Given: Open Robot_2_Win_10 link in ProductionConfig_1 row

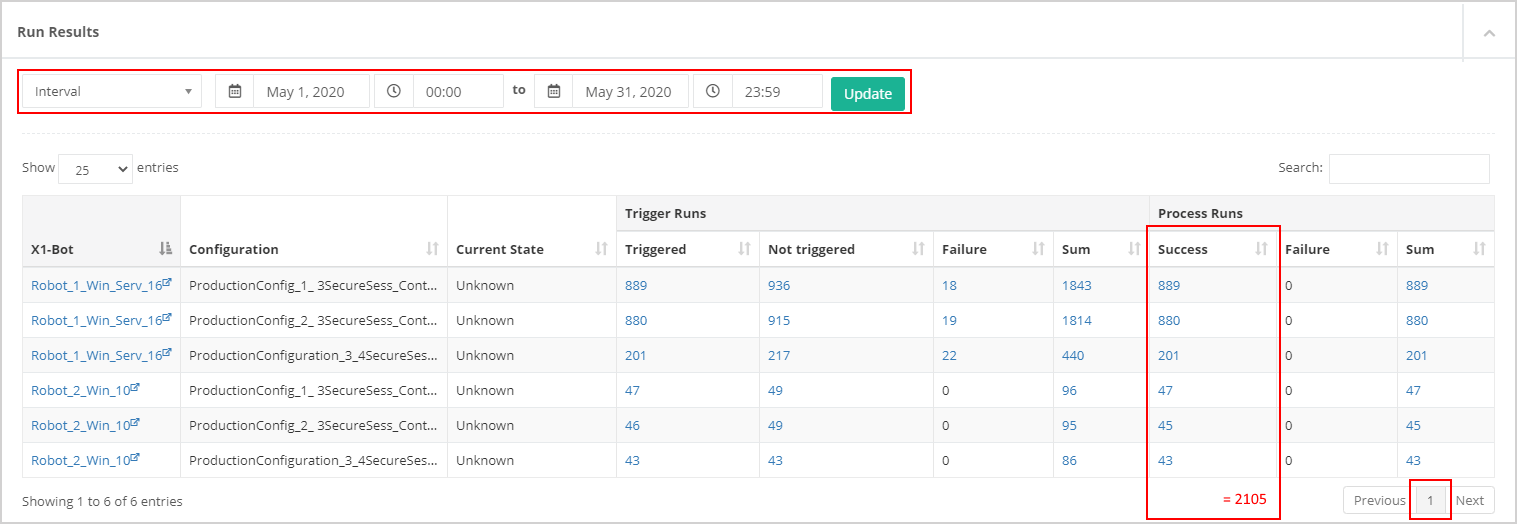Looking at the screenshot, I should click(85, 390).
